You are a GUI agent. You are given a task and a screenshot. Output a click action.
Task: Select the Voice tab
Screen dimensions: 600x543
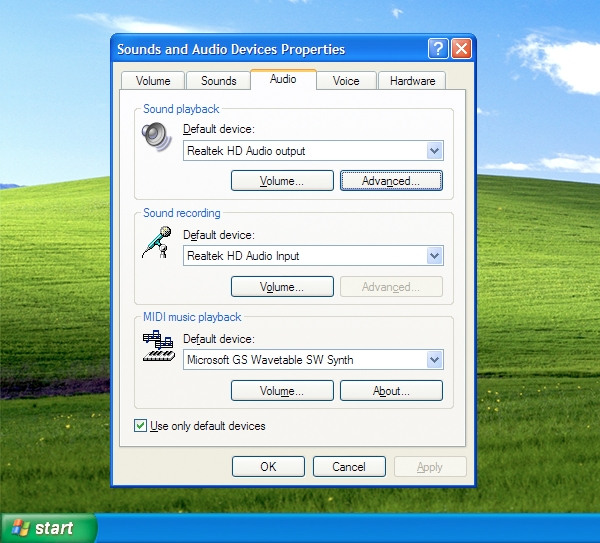pyautogui.click(x=346, y=81)
